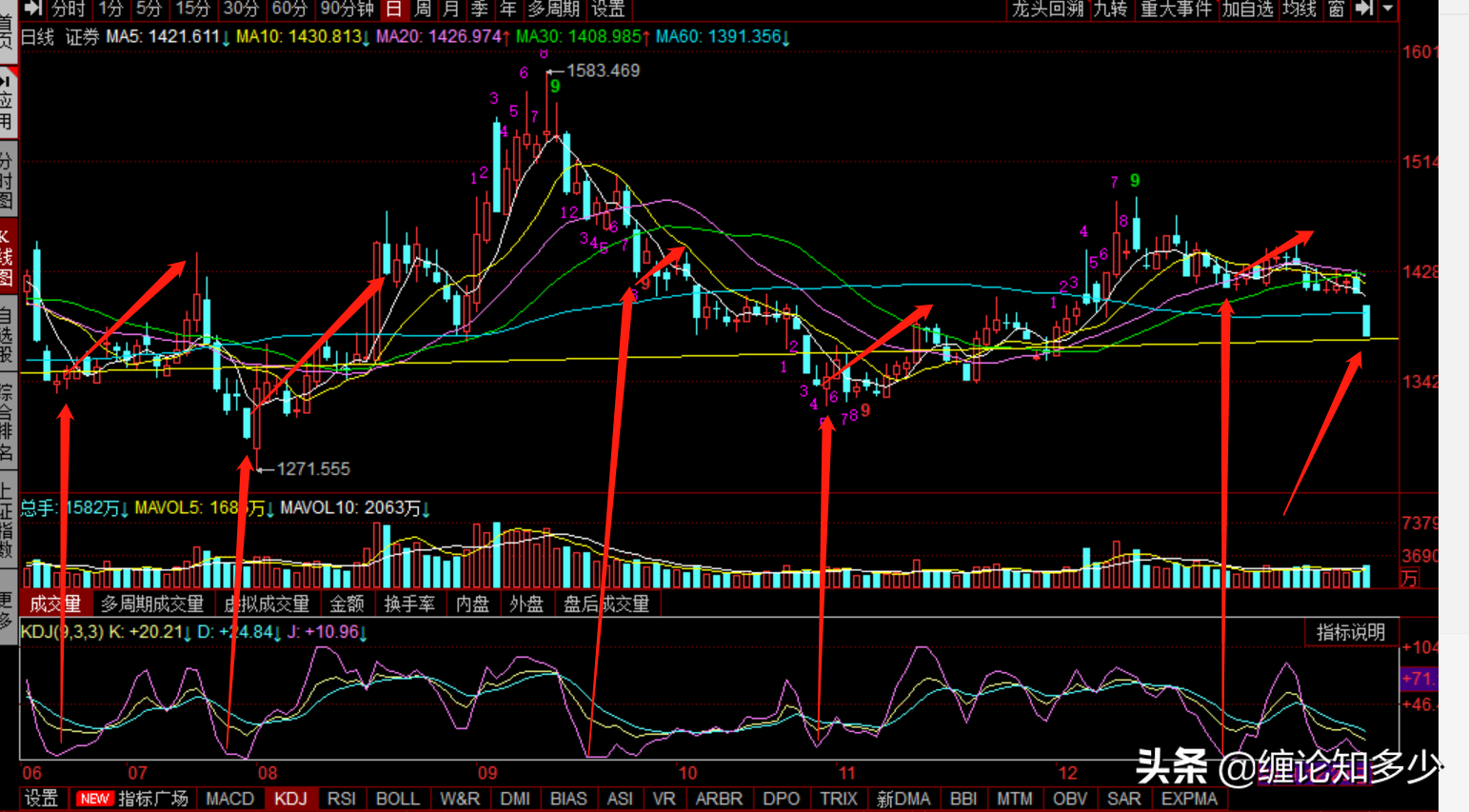Switch to yearly 年 period
Screen dimensions: 1469x812
(x=508, y=9)
